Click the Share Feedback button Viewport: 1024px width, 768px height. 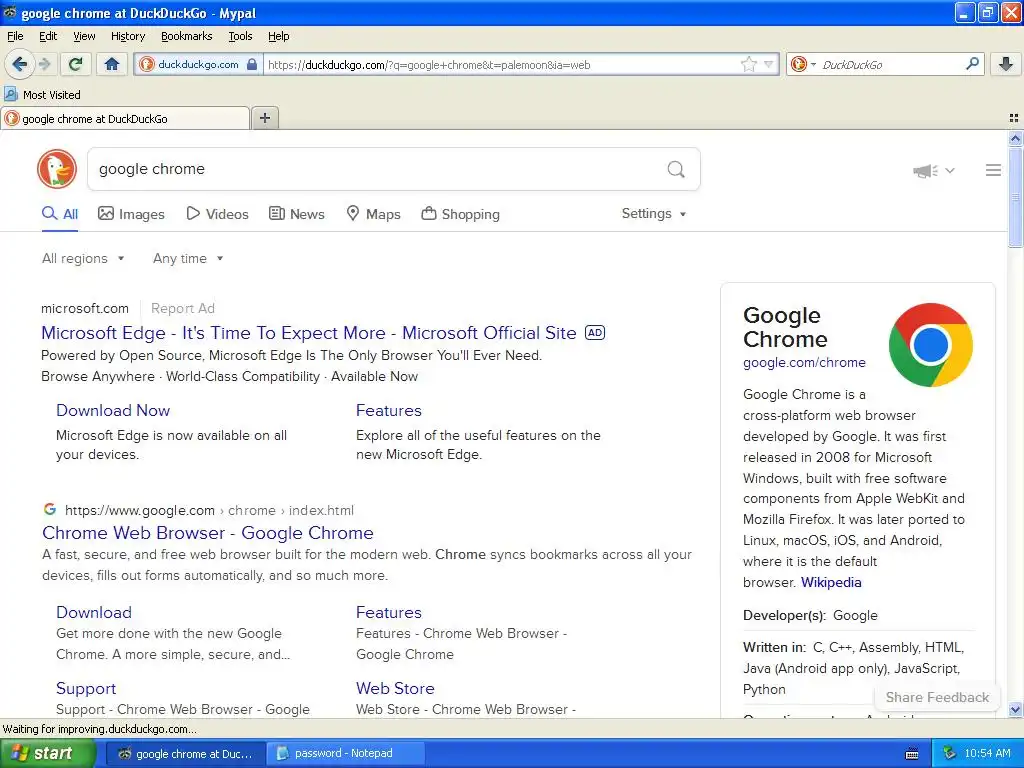tap(936, 697)
